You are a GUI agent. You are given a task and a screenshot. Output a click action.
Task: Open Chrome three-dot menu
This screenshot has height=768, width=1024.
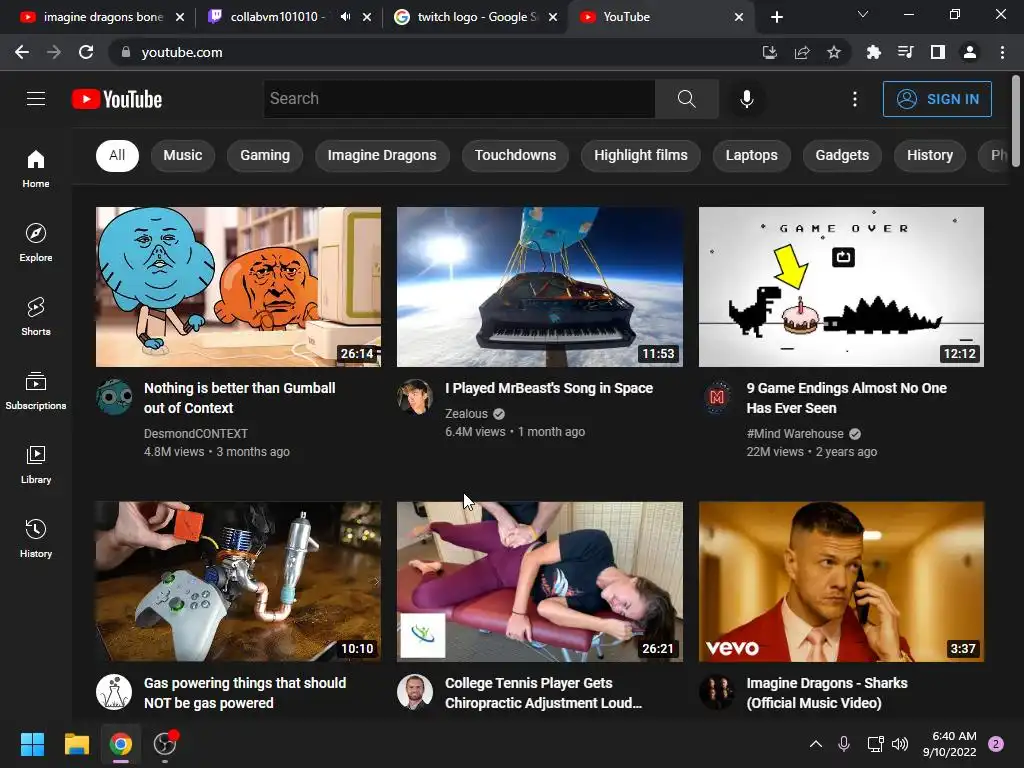coord(1002,52)
